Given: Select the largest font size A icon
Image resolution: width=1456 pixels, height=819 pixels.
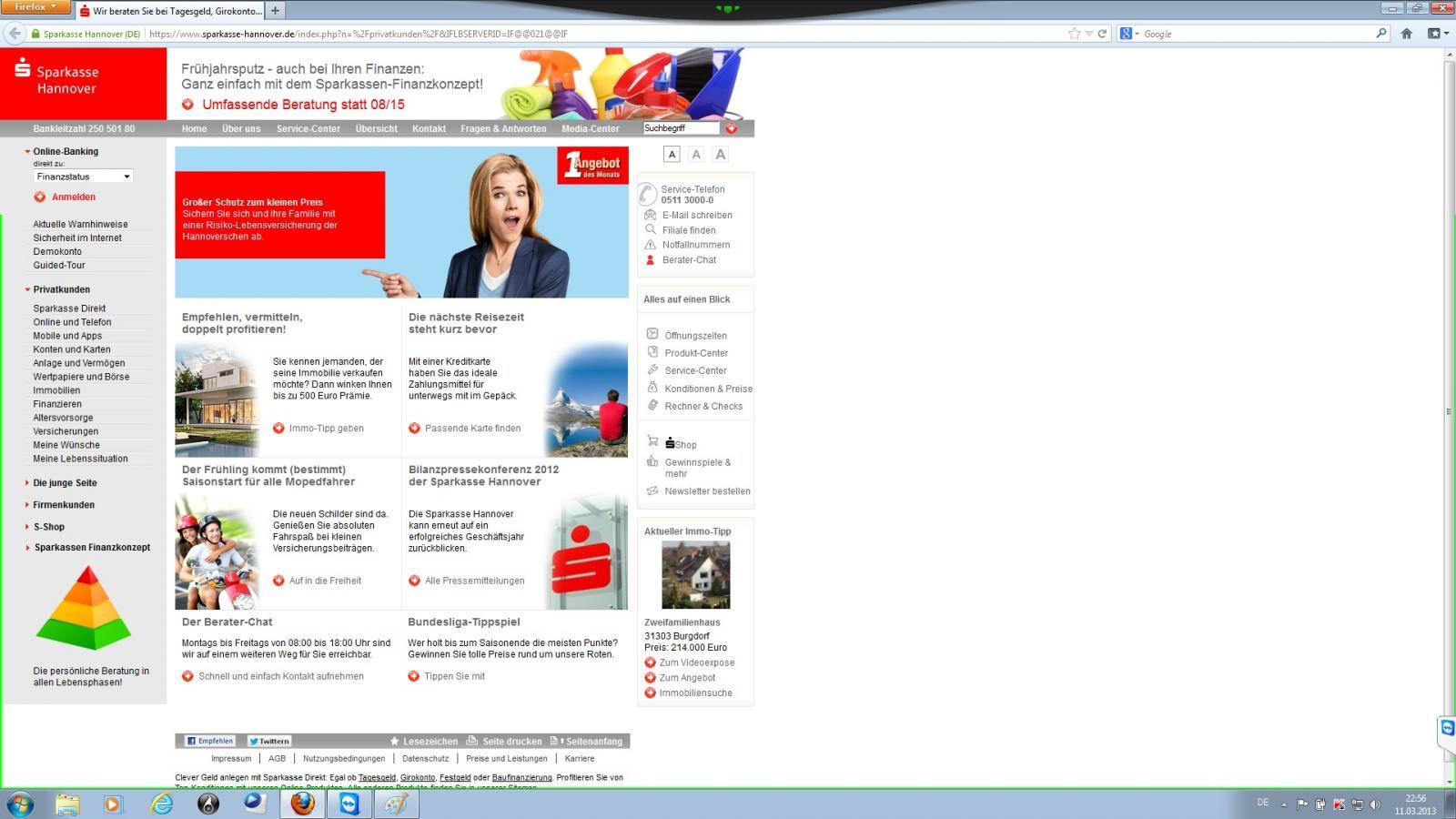Looking at the screenshot, I should click(721, 155).
